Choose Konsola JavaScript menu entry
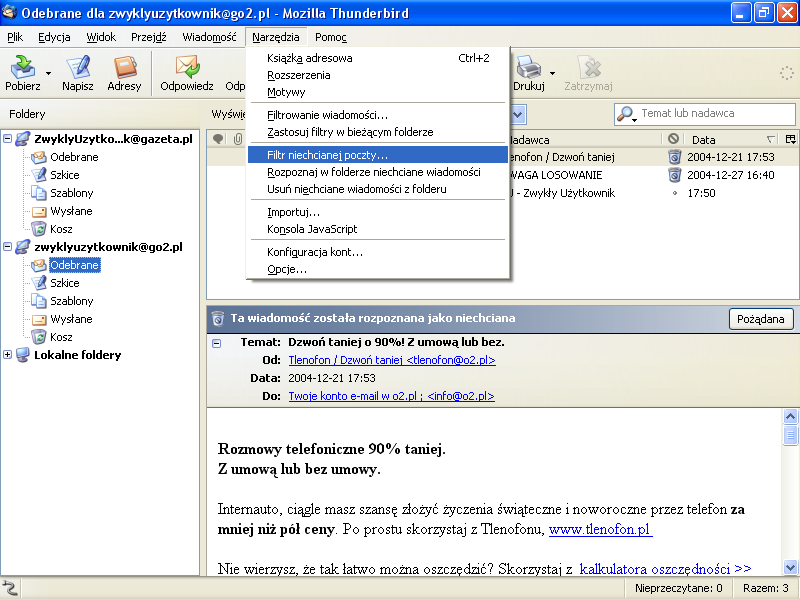The height and width of the screenshot is (600, 800). [x=378, y=229]
